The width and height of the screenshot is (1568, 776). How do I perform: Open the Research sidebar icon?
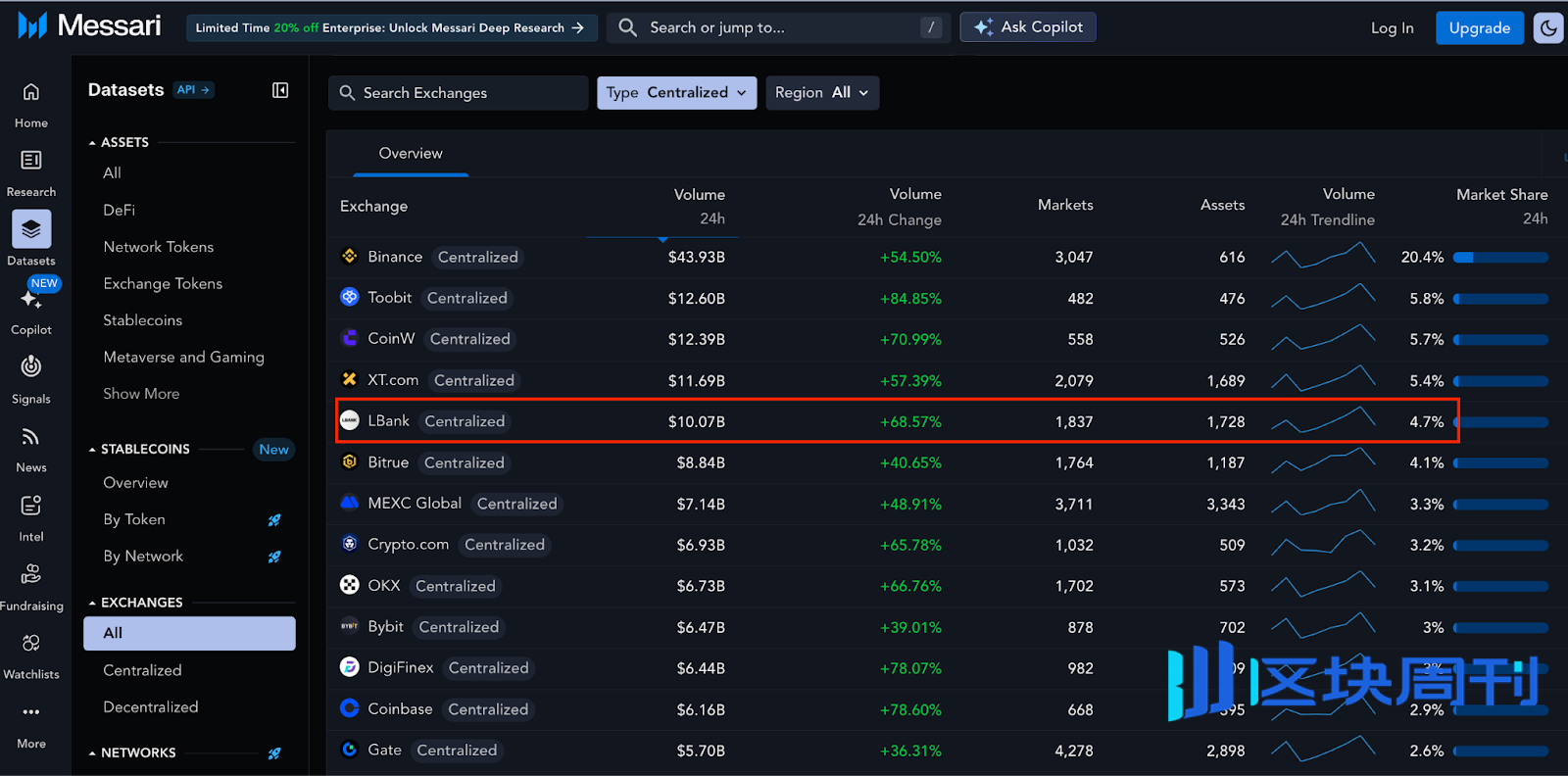[x=31, y=161]
